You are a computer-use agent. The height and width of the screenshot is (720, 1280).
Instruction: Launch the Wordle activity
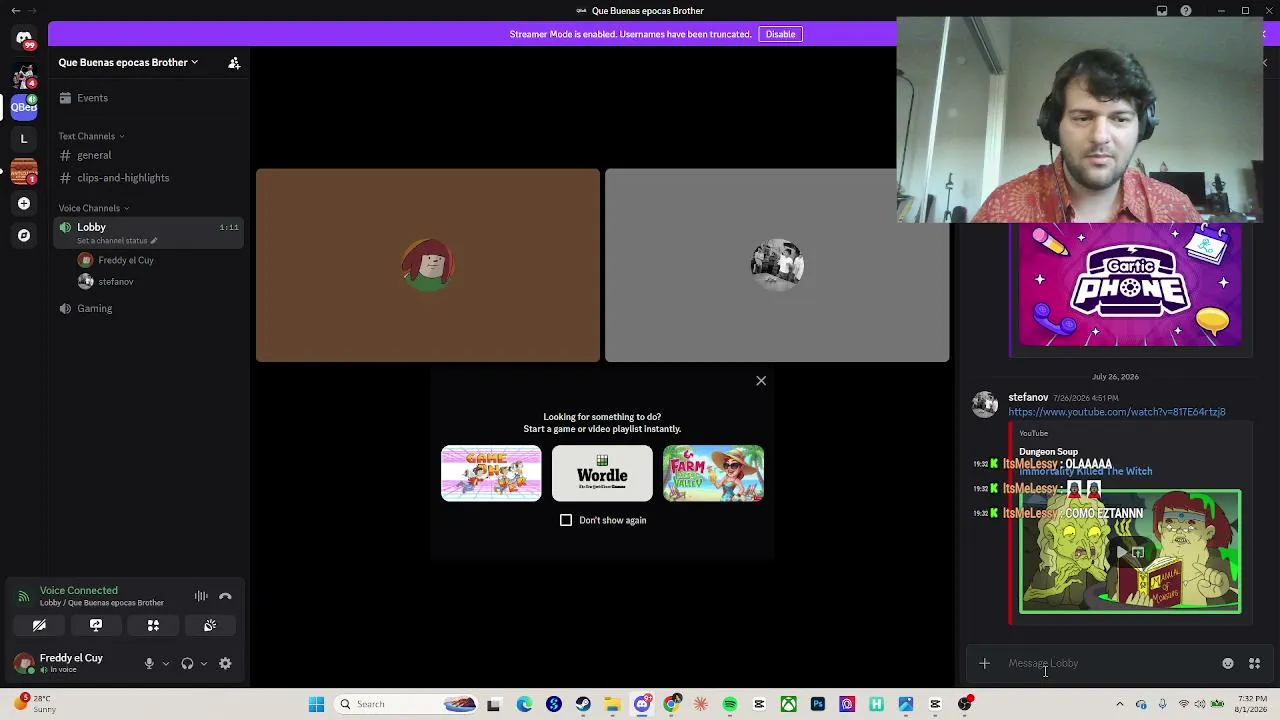point(602,474)
